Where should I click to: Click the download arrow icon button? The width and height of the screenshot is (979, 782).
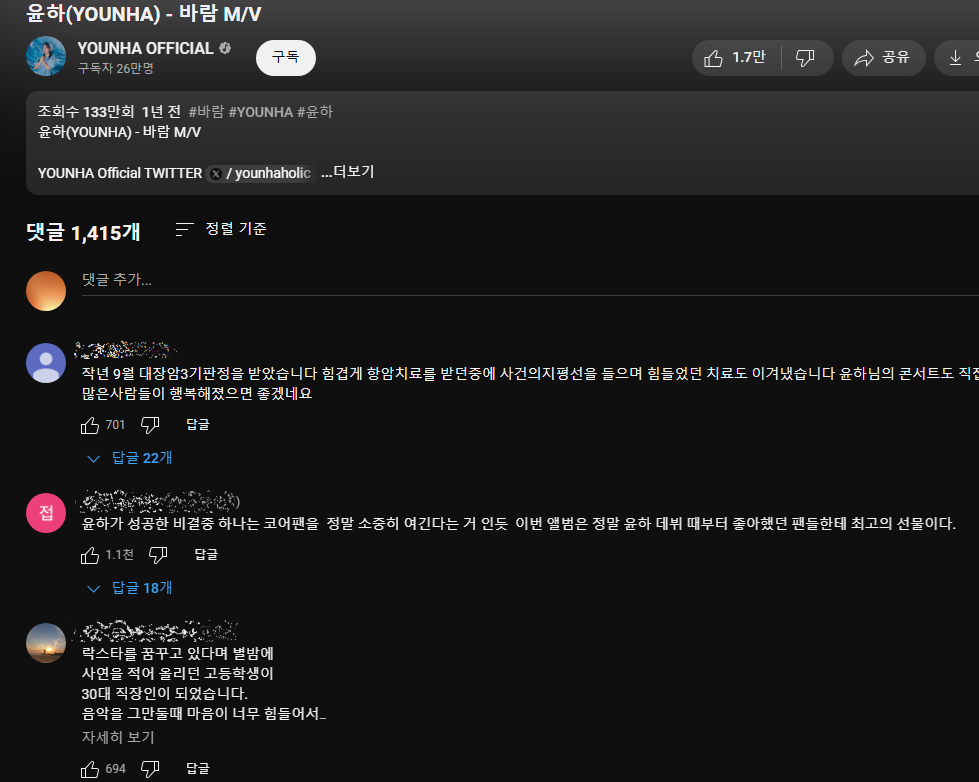[956, 58]
